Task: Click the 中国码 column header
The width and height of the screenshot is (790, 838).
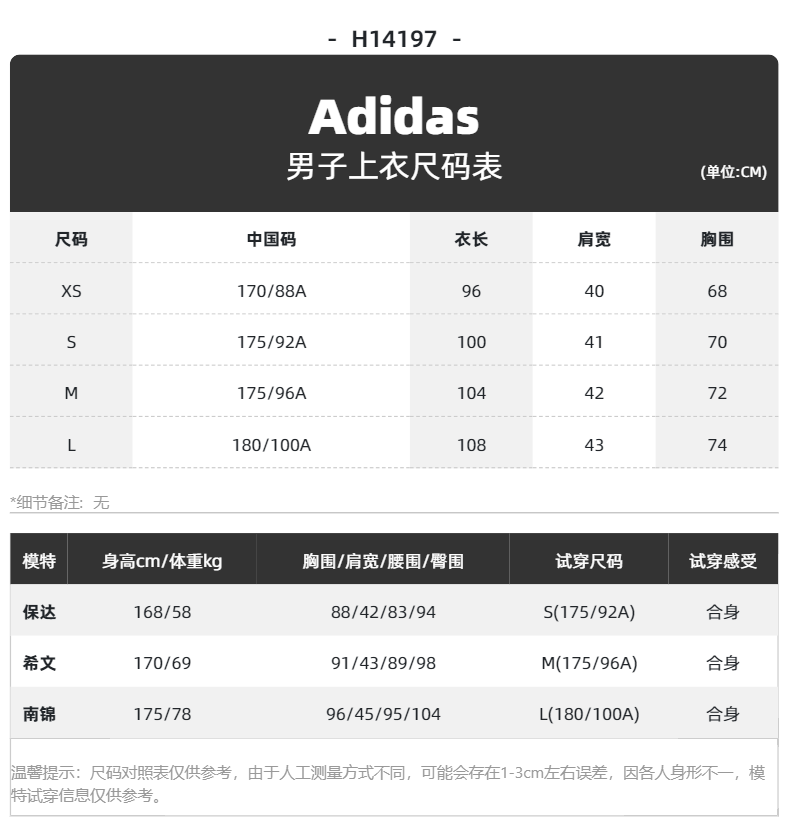Action: 271,239
